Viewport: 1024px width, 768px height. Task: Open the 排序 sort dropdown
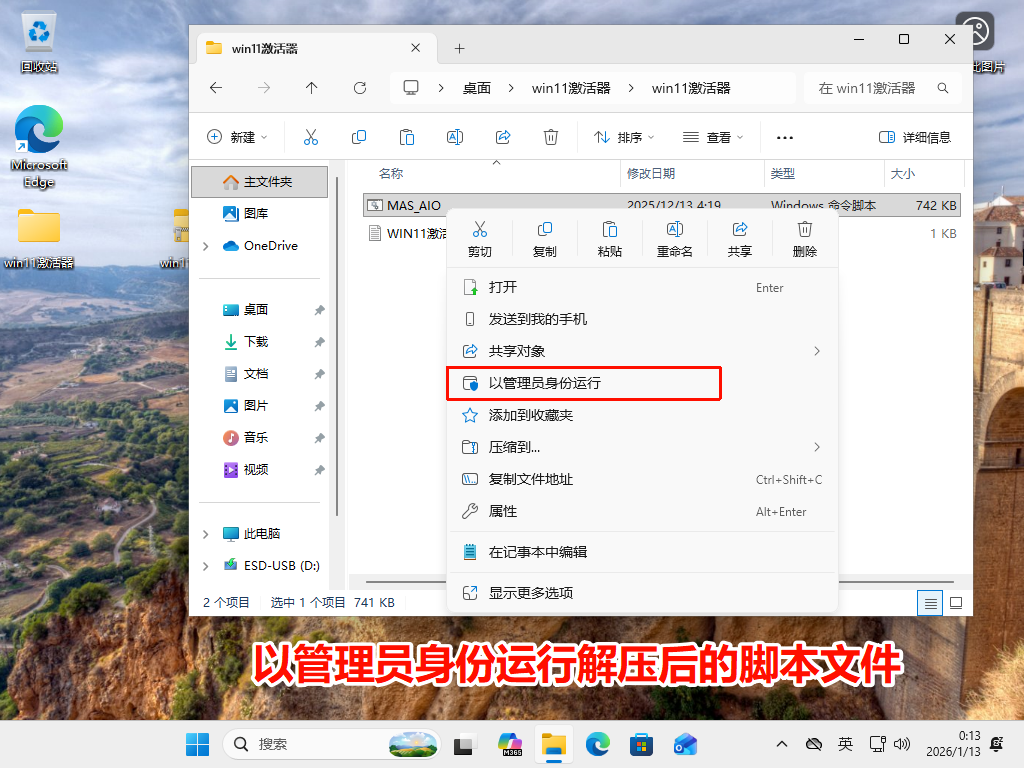tap(624, 137)
